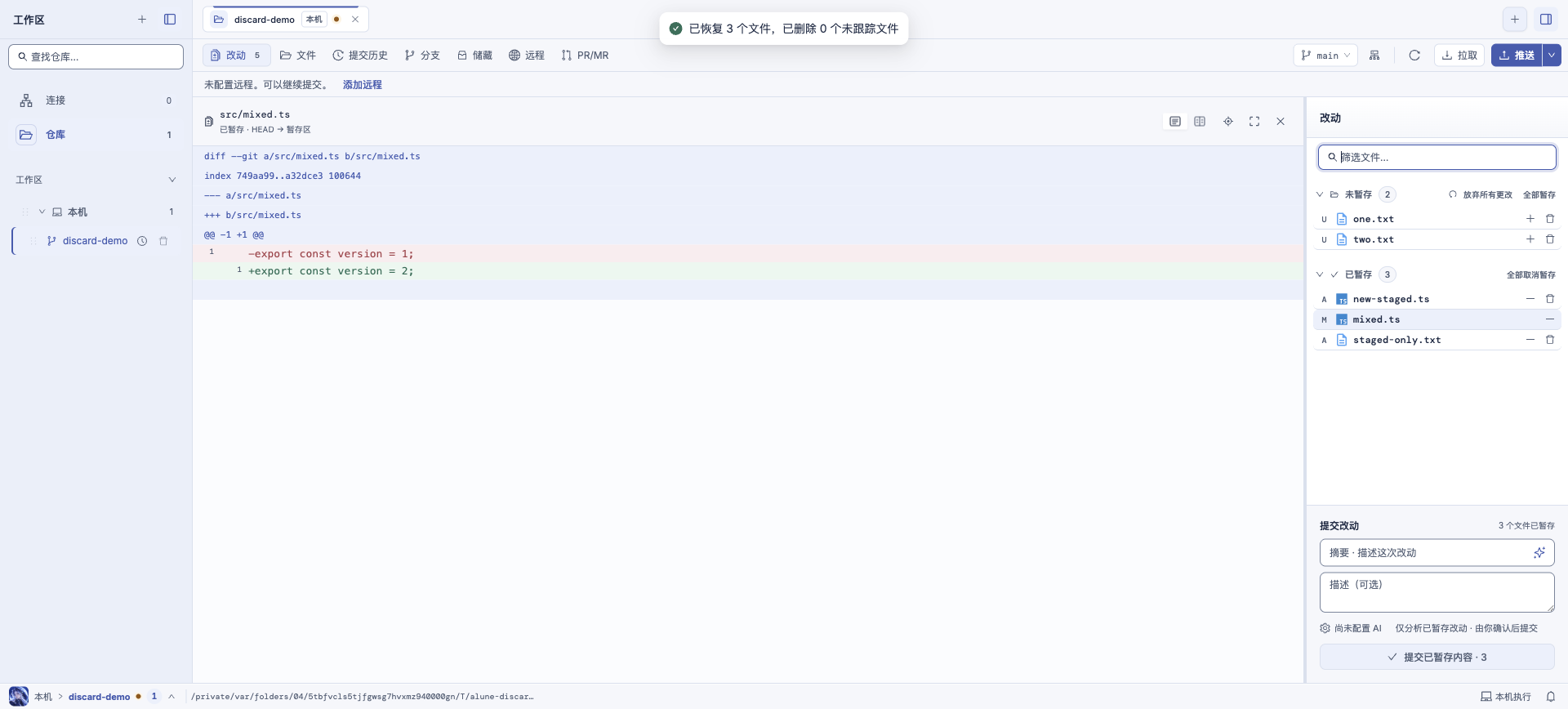Open history clock icon for discard-demo repo

142,241
